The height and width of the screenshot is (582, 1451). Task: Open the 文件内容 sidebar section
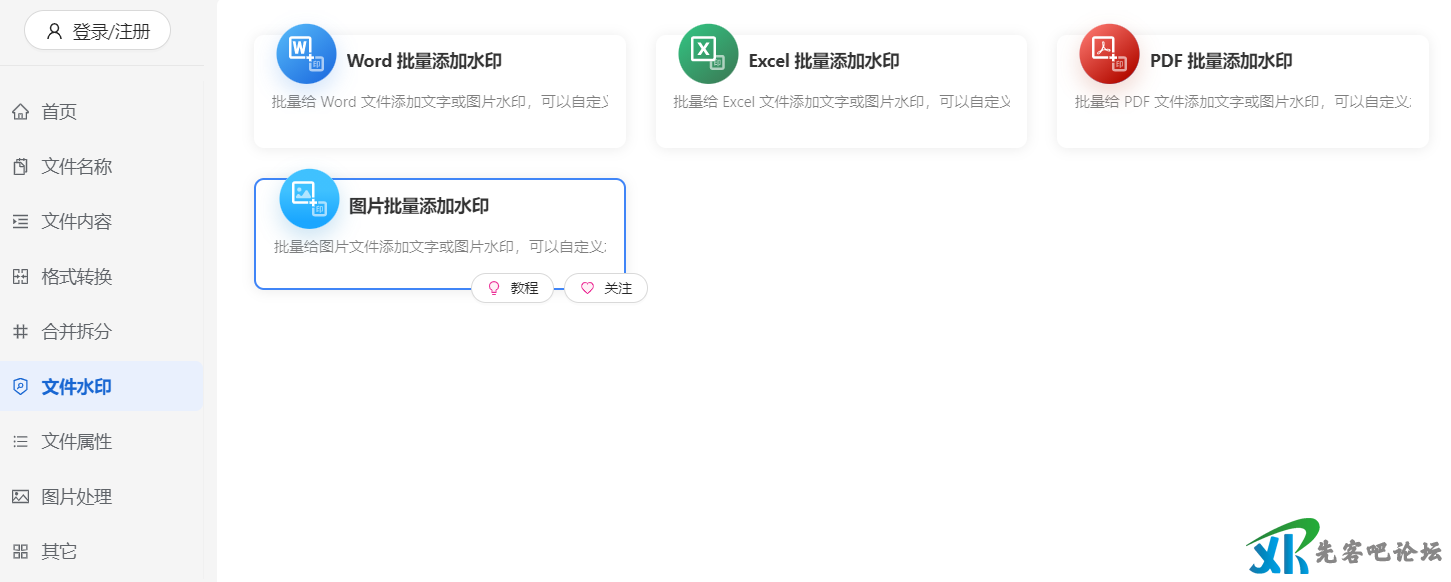click(x=76, y=222)
